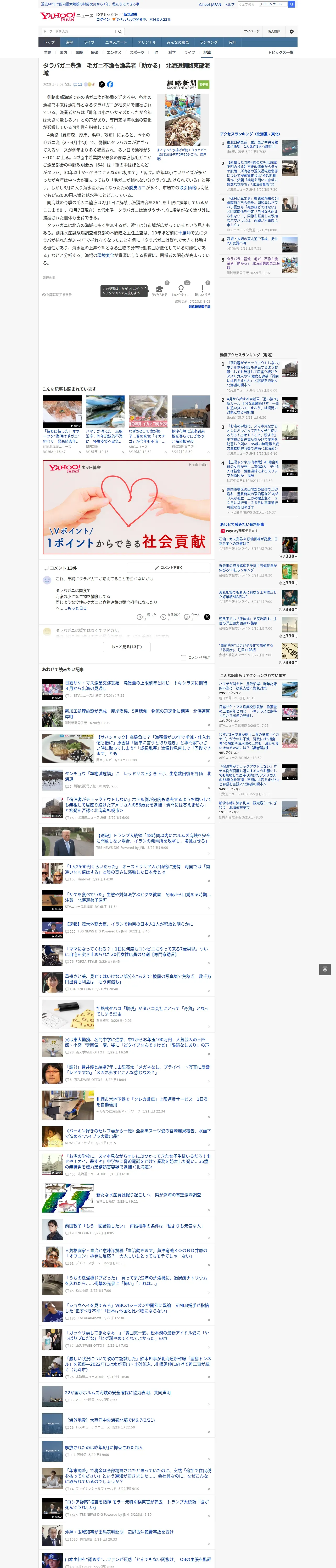Go to the ランキング tab
Viewport: 336px width, 1568px height.
[209, 43]
